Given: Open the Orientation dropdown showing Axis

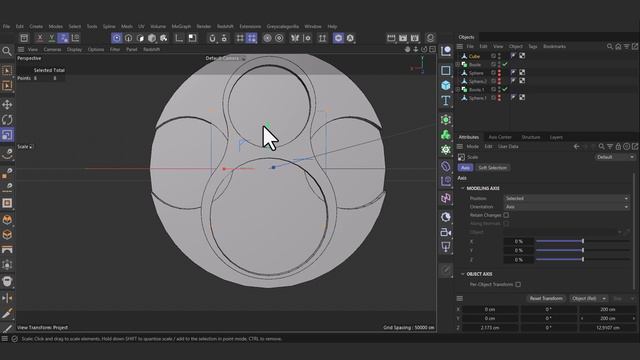Looking at the screenshot, I should [x=567, y=207].
